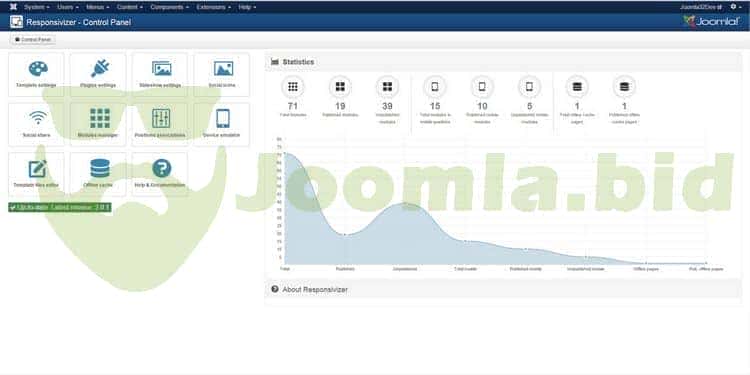Open Social share wifi icon
This screenshot has height=375, width=750.
click(38, 118)
